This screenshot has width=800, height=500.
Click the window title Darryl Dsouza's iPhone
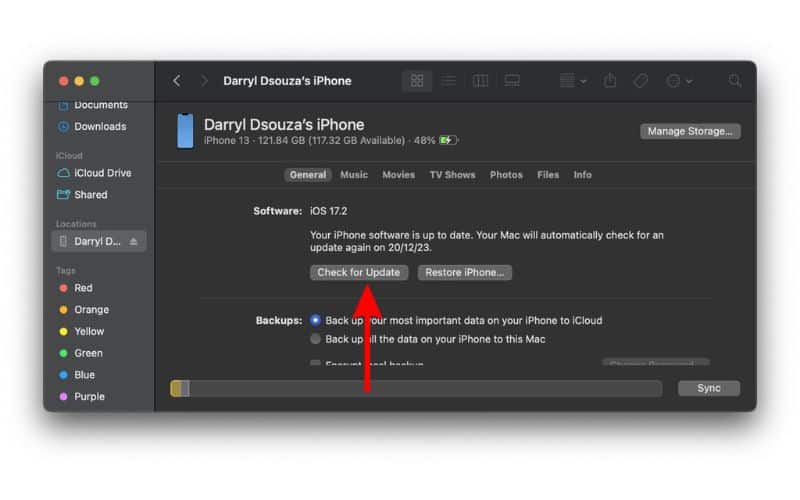click(x=287, y=81)
